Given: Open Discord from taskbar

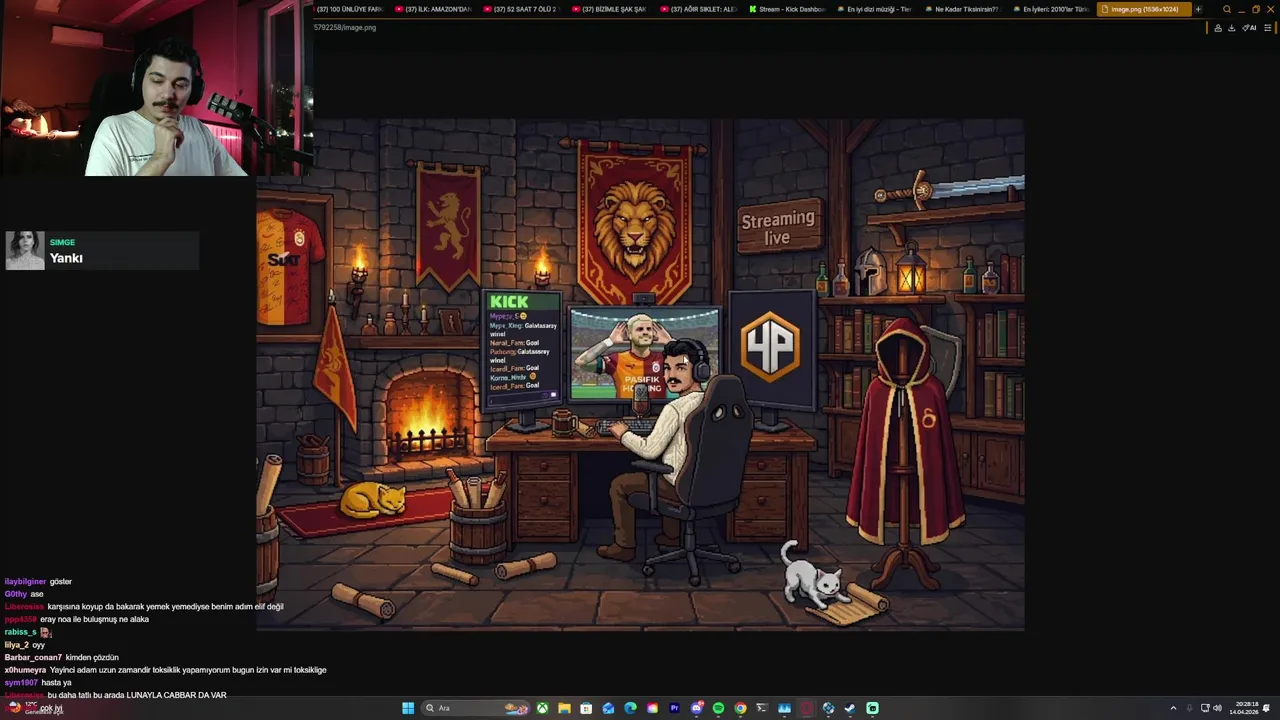Looking at the screenshot, I should [697, 708].
